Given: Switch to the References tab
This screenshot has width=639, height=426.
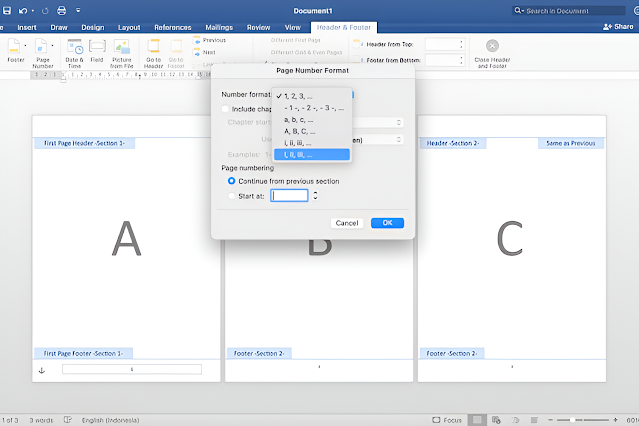Looking at the screenshot, I should (173, 27).
